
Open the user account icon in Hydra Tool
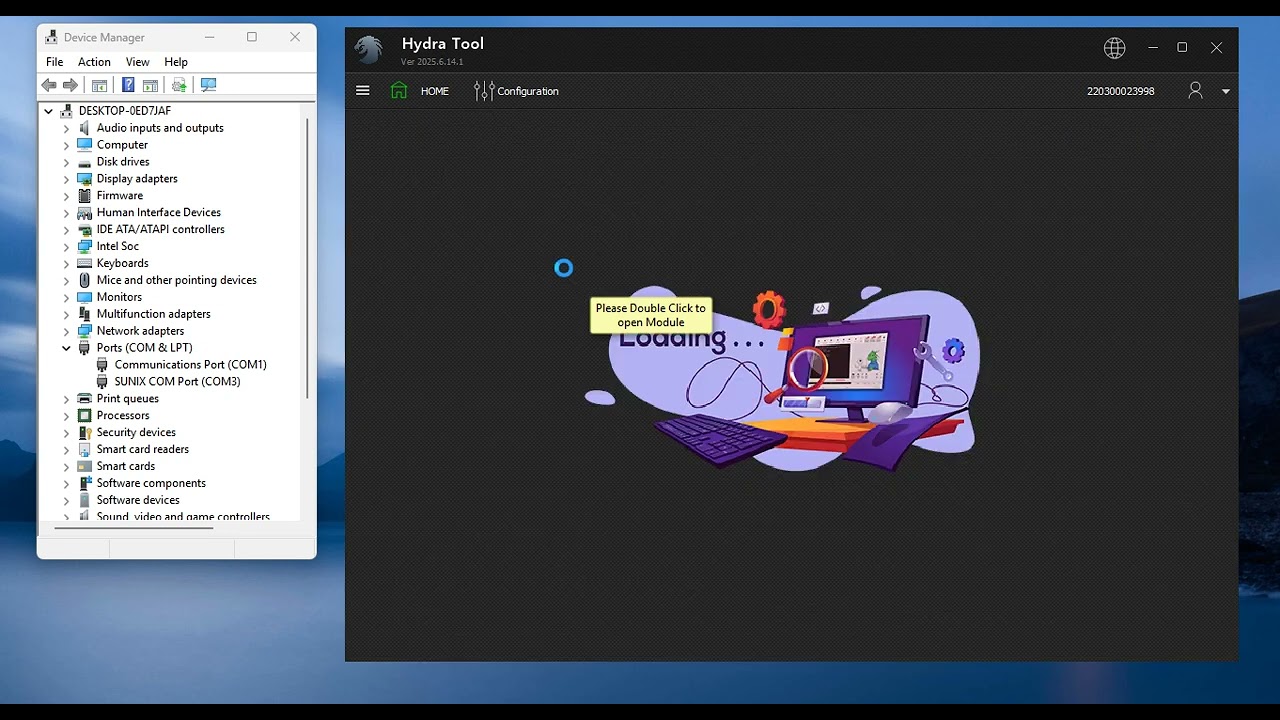click(x=1195, y=91)
